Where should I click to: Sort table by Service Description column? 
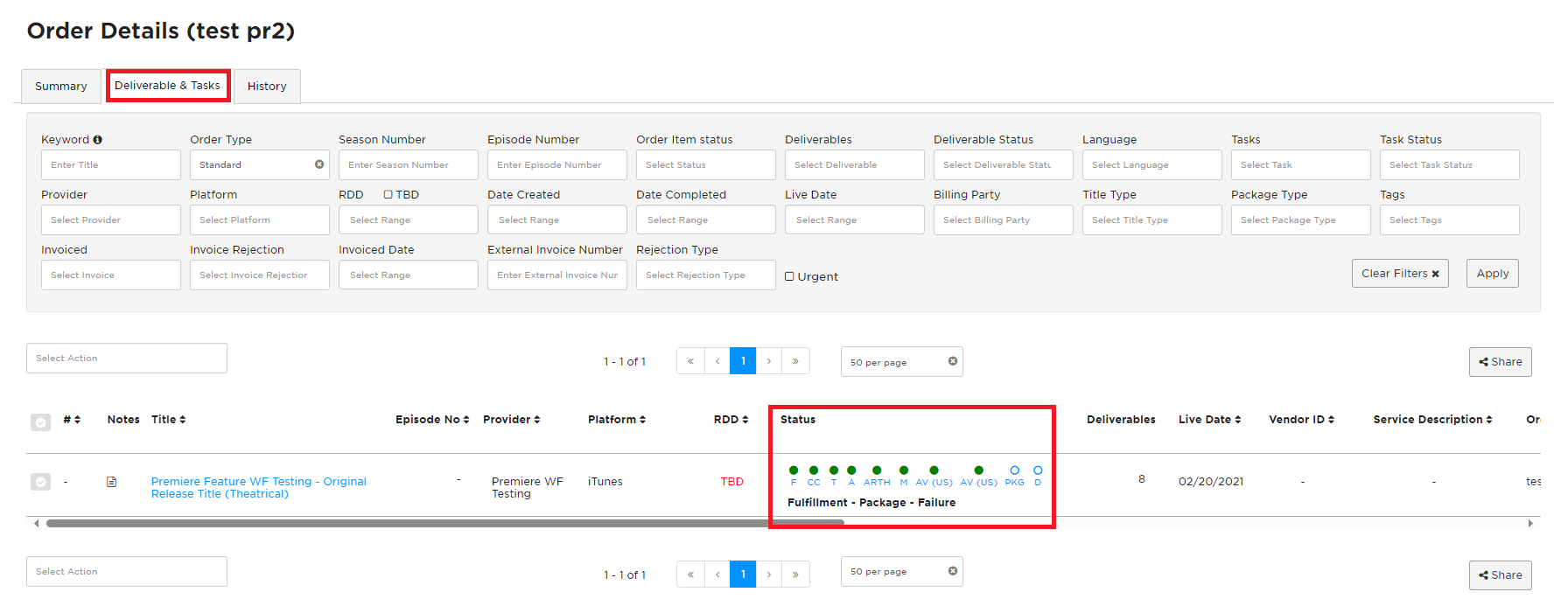(x=1432, y=420)
